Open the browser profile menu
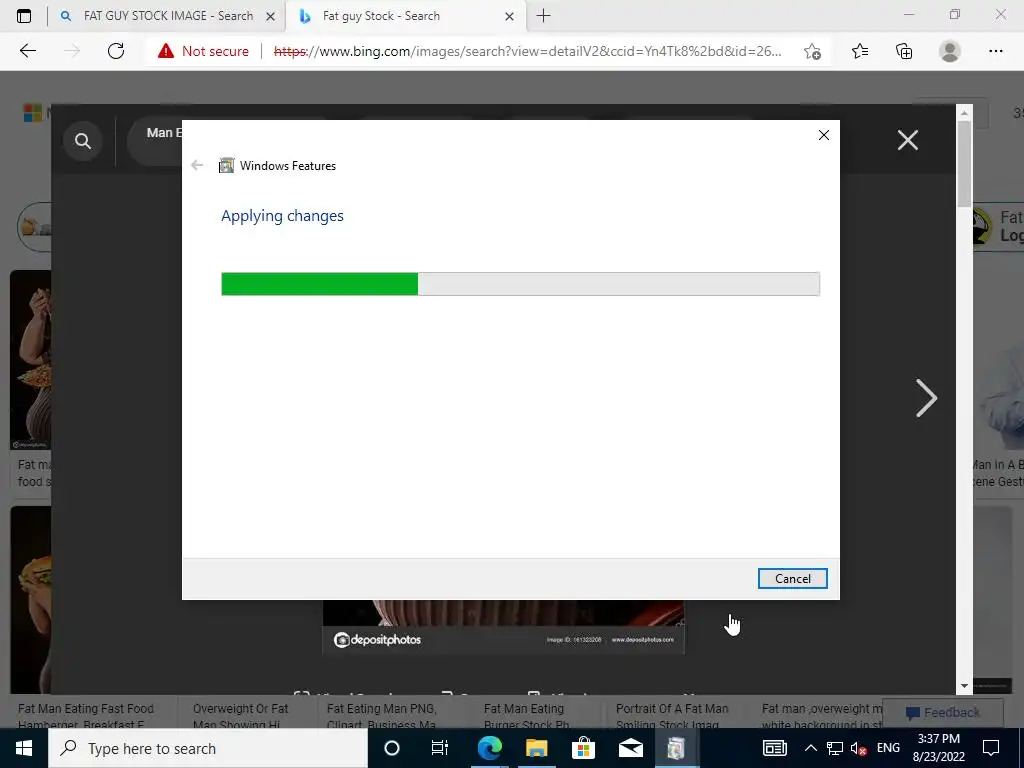Screen dimensions: 1024x768 pyautogui.click(x=950, y=51)
